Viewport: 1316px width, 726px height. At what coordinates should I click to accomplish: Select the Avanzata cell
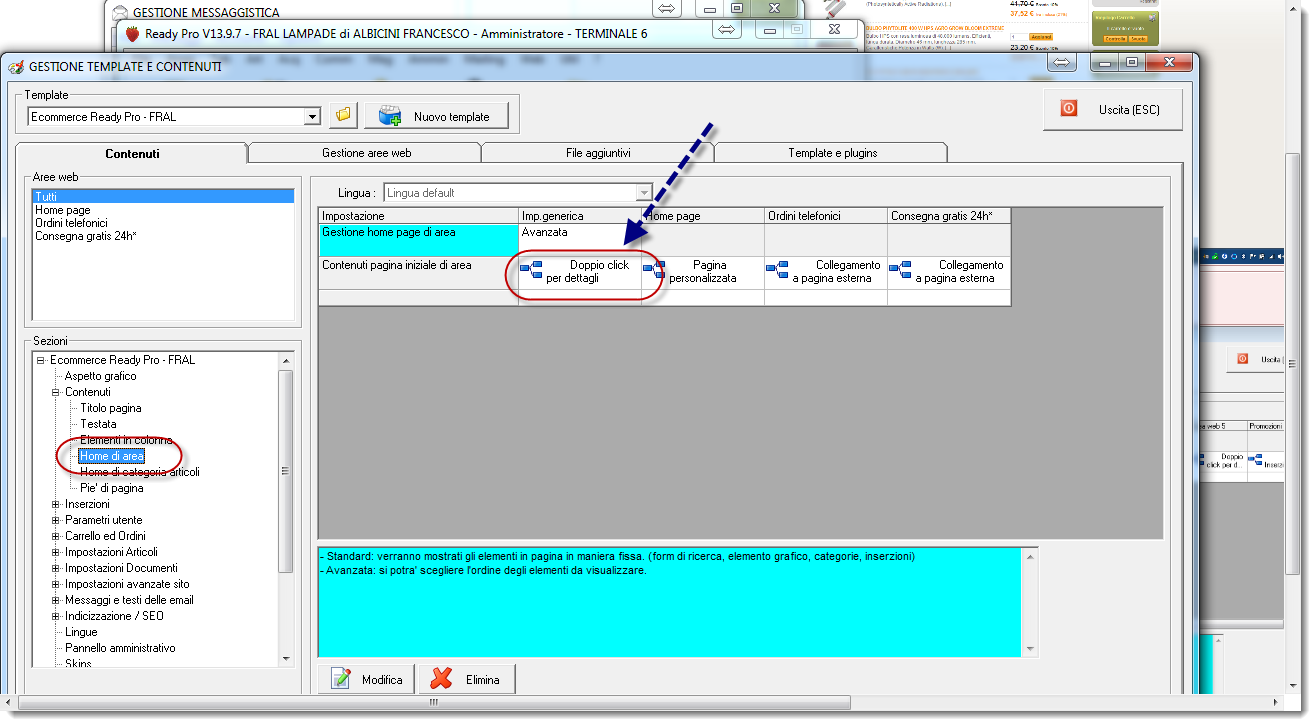[x=580, y=240]
